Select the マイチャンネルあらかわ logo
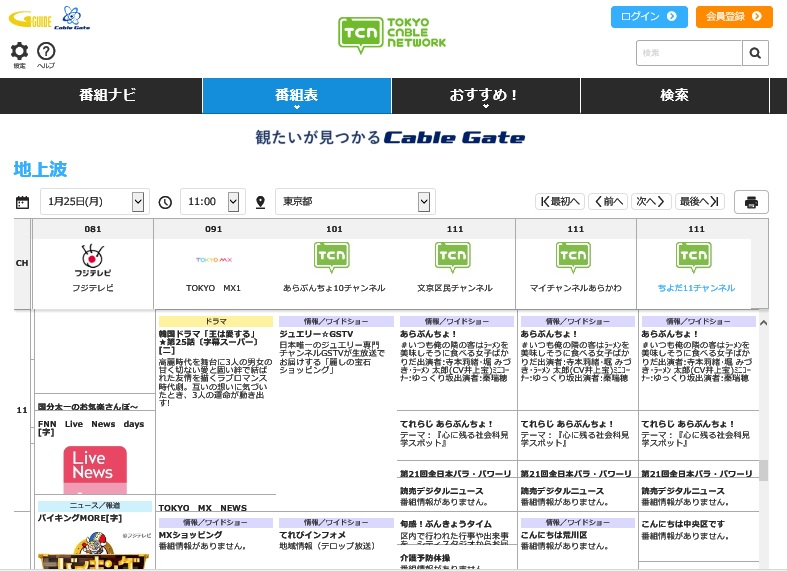The height and width of the screenshot is (571, 787). (573, 257)
